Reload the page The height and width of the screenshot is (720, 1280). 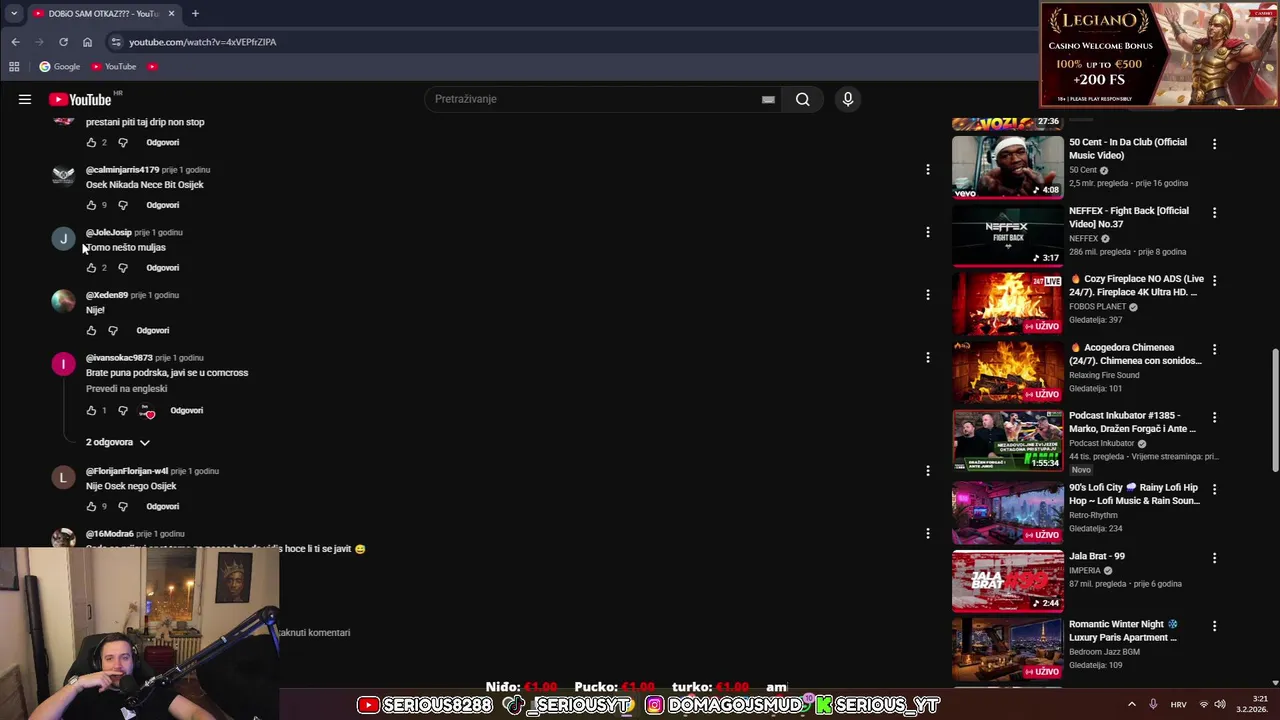(x=63, y=42)
